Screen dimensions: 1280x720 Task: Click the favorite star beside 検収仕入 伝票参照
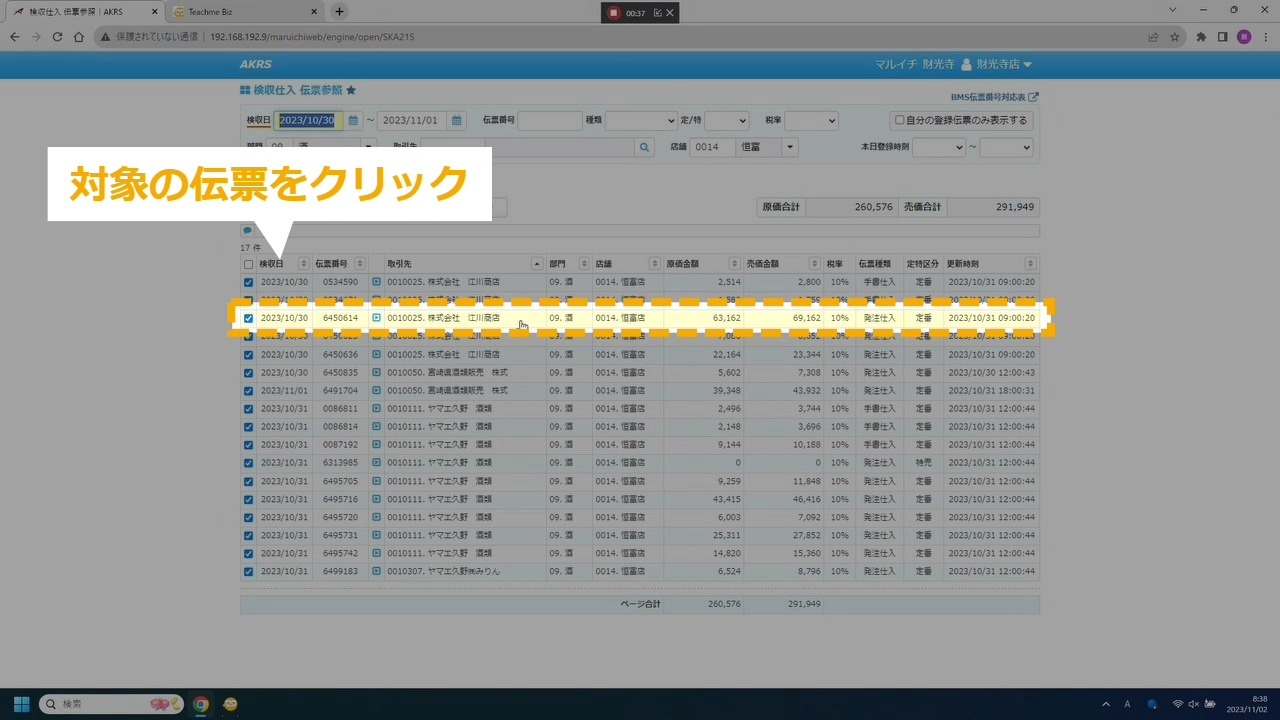point(351,90)
